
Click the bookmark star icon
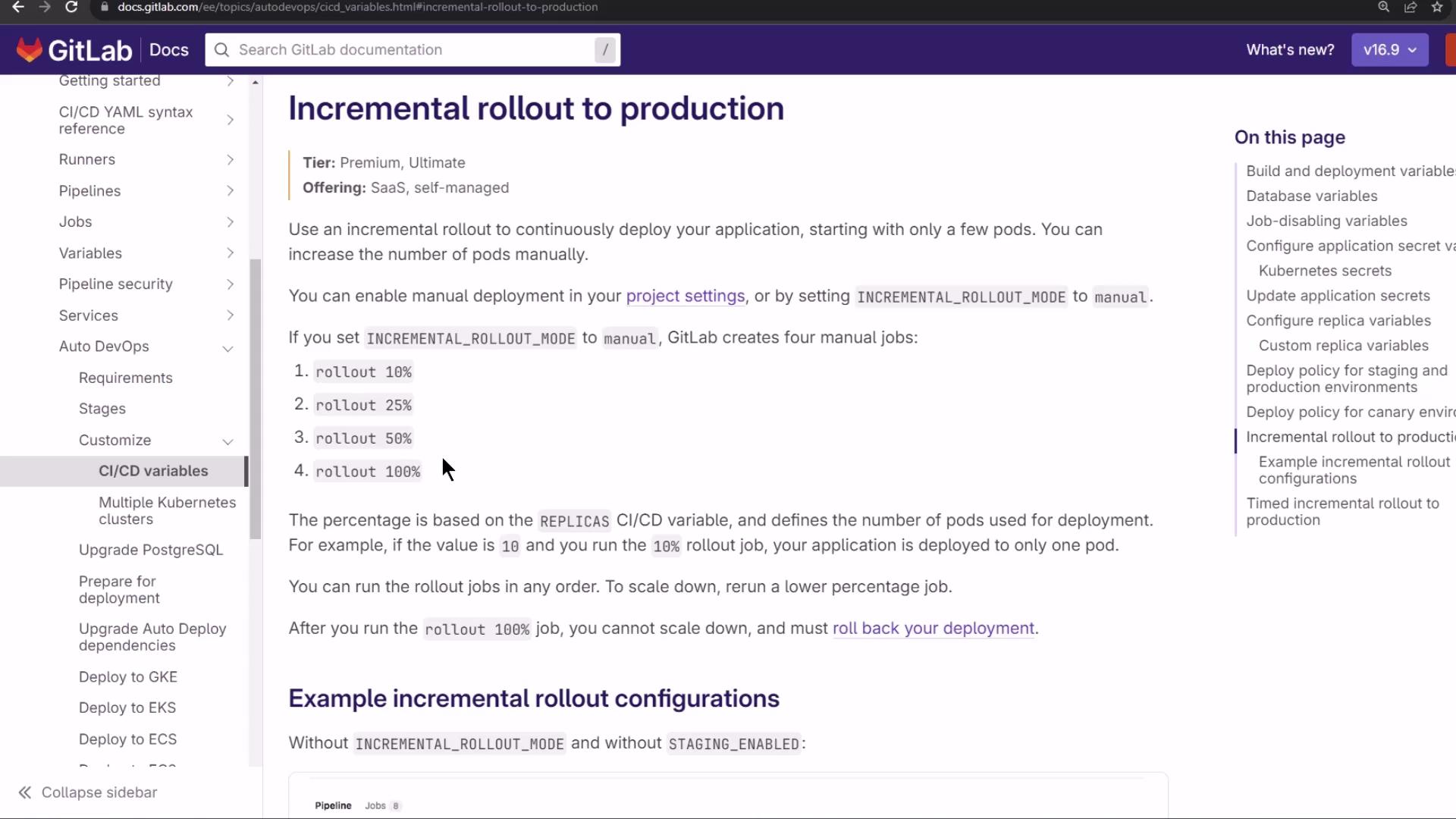coord(1437,8)
